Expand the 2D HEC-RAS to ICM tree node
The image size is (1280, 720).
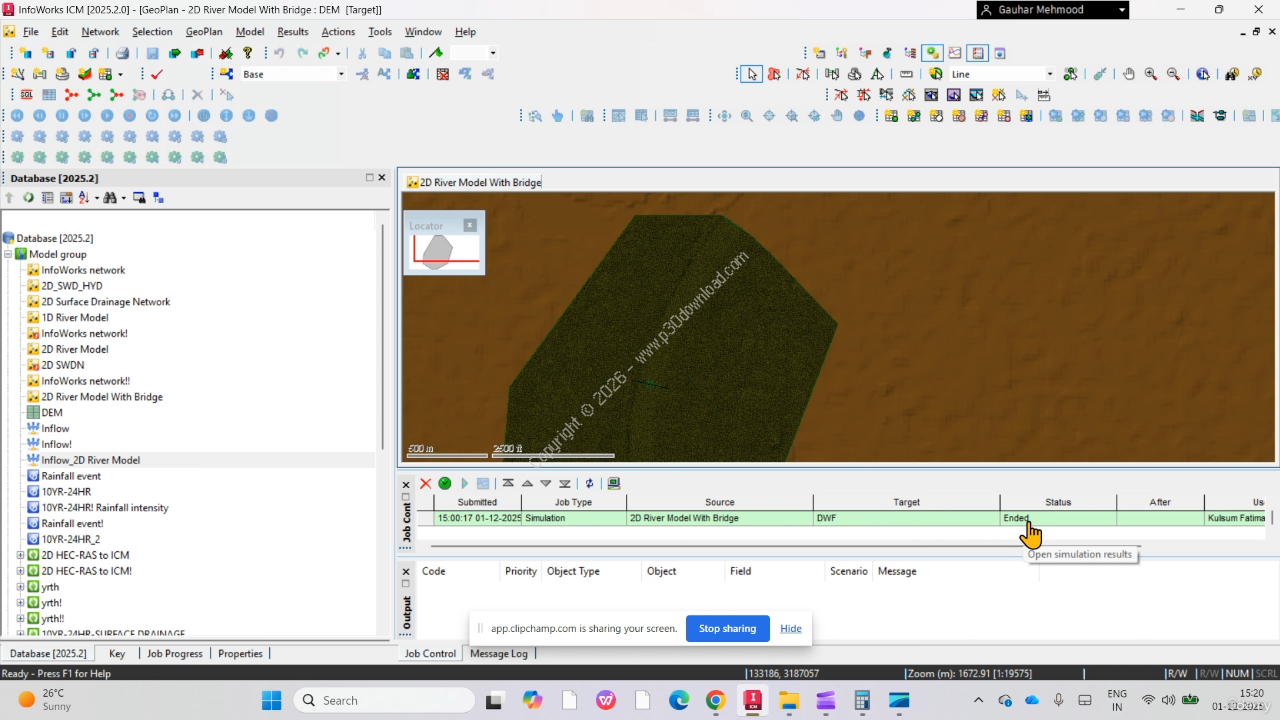coord(21,555)
